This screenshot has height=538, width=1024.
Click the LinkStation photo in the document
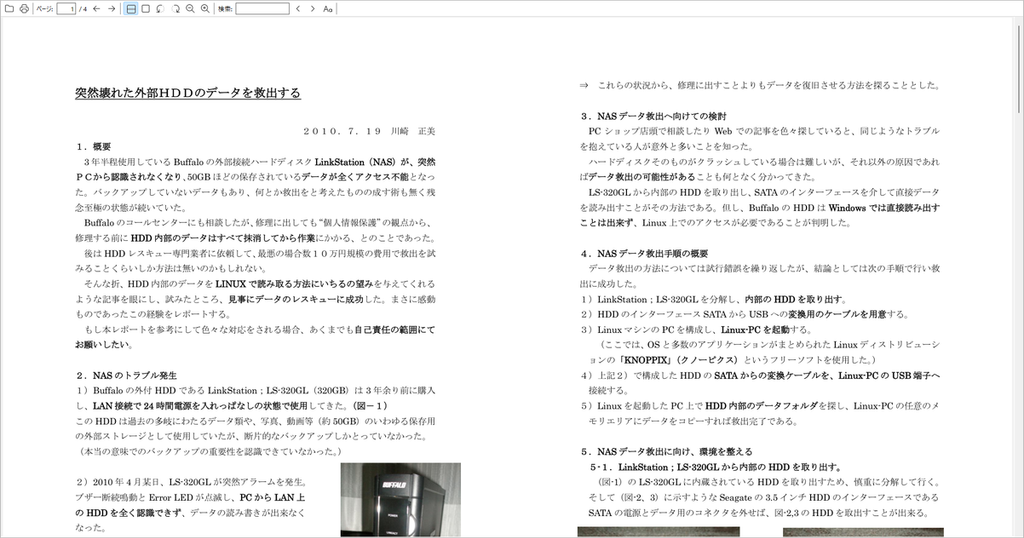(400, 500)
